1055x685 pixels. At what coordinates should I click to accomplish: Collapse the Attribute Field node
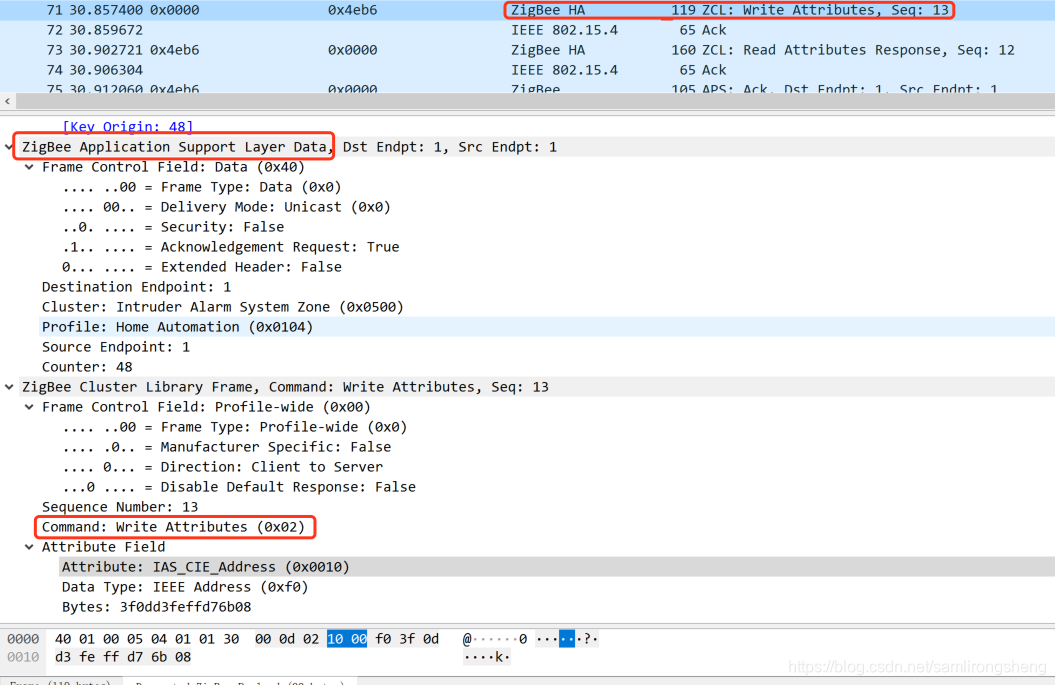pos(28,546)
